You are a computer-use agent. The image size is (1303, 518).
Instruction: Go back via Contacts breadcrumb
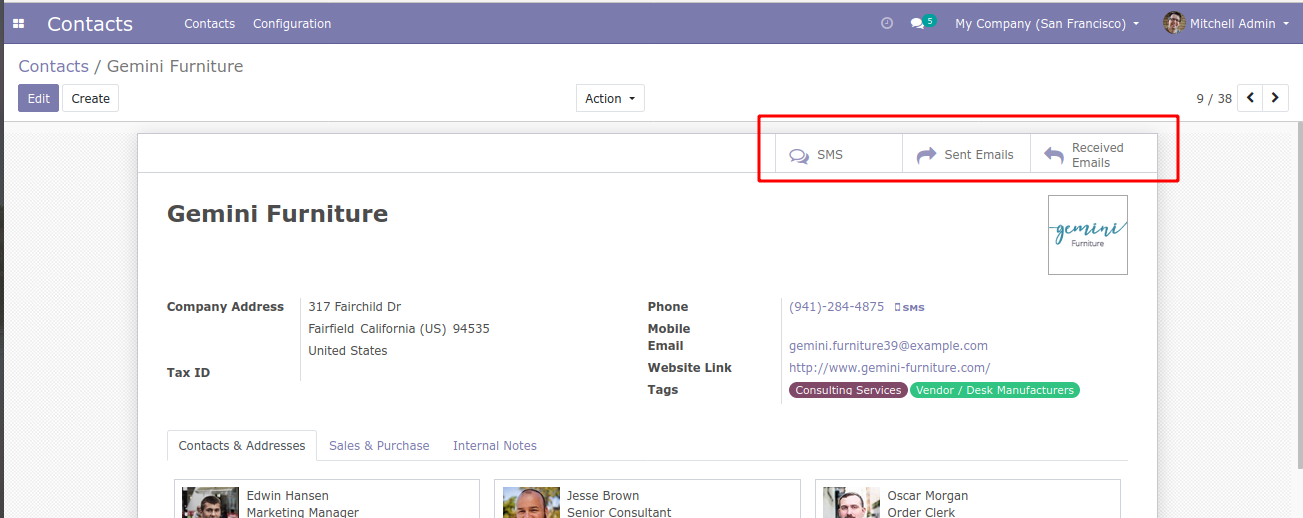(x=54, y=66)
